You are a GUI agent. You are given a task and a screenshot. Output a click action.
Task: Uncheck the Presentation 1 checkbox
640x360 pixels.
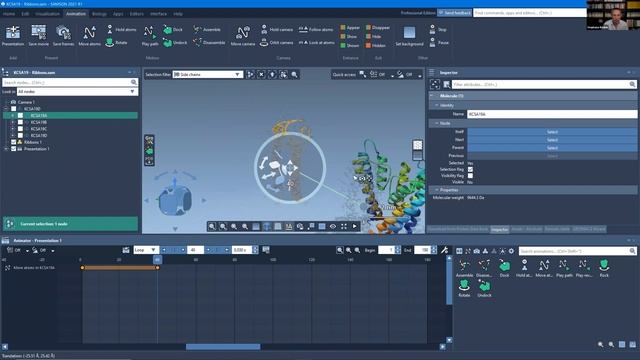(x=13, y=149)
